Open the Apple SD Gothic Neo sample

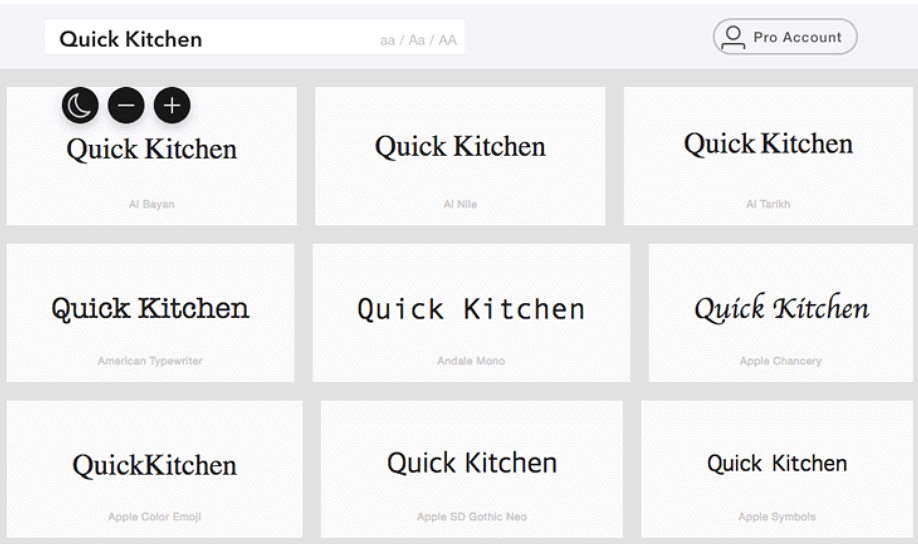471,463
